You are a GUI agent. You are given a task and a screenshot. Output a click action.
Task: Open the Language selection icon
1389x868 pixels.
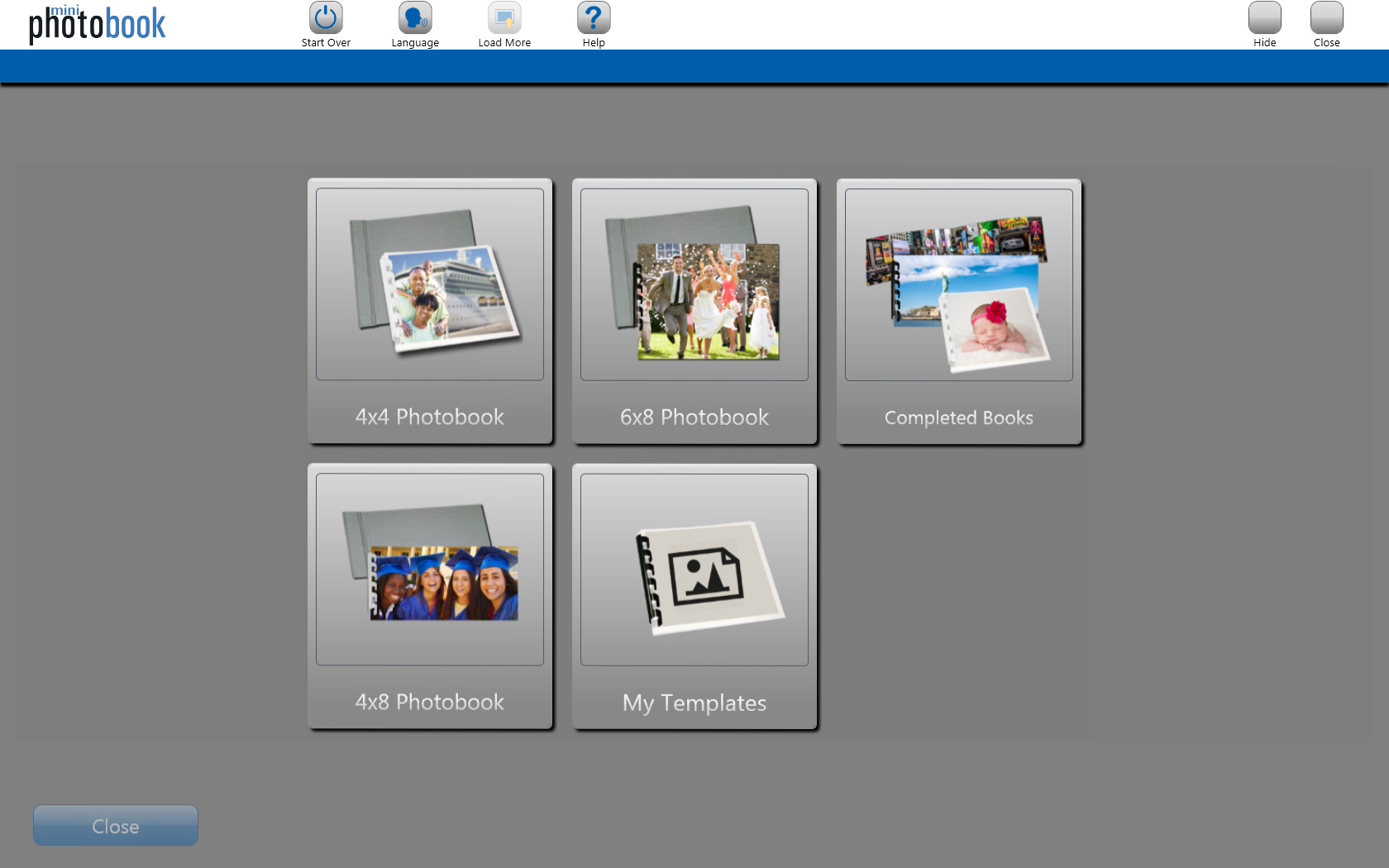click(415, 17)
